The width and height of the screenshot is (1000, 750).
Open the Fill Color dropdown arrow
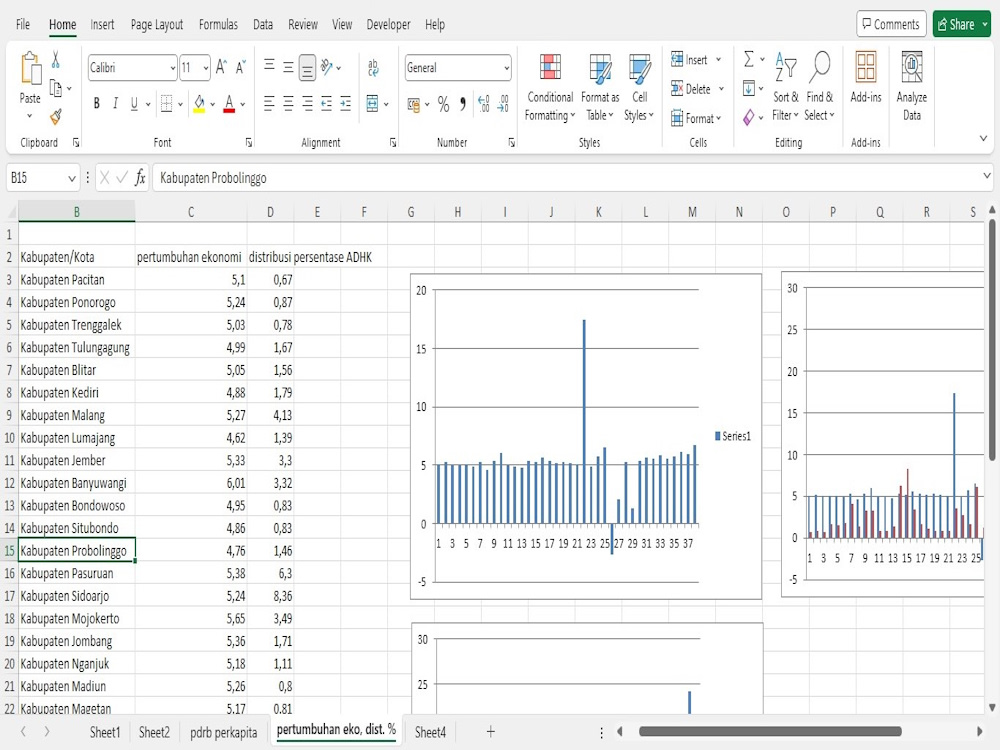(x=212, y=104)
